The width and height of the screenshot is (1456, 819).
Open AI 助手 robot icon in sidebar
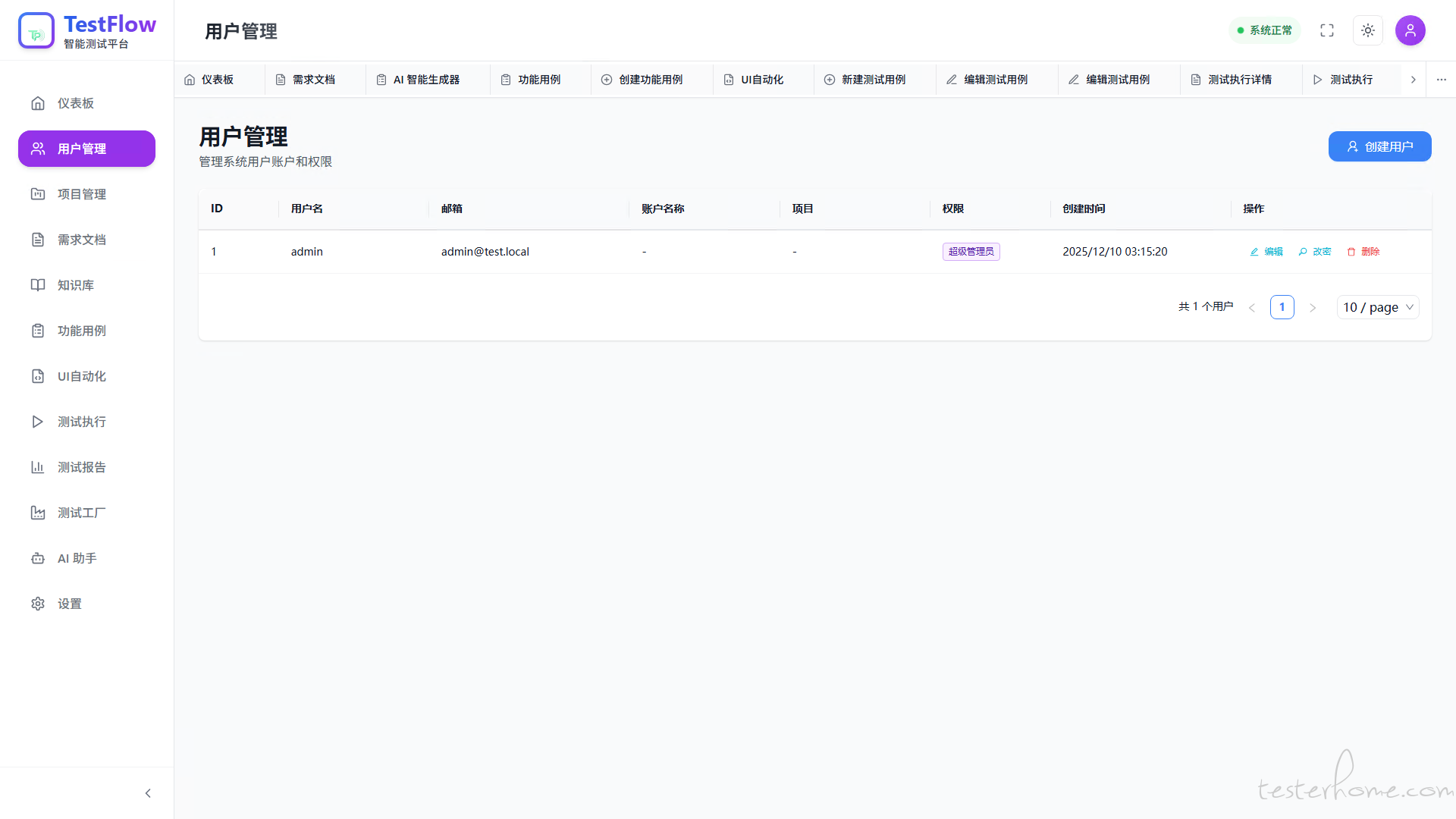(38, 558)
